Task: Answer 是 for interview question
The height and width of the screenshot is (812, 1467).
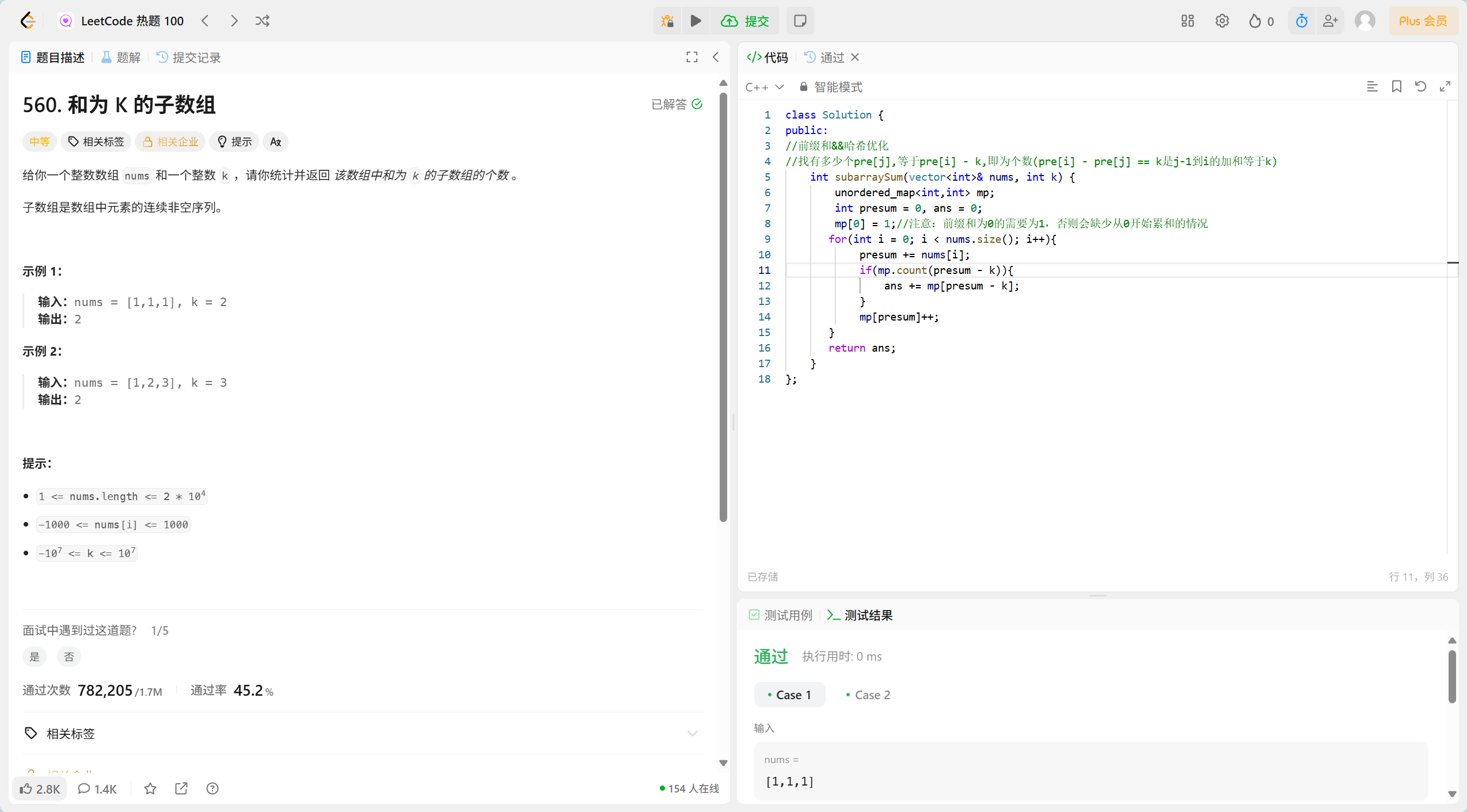Action: click(x=35, y=657)
